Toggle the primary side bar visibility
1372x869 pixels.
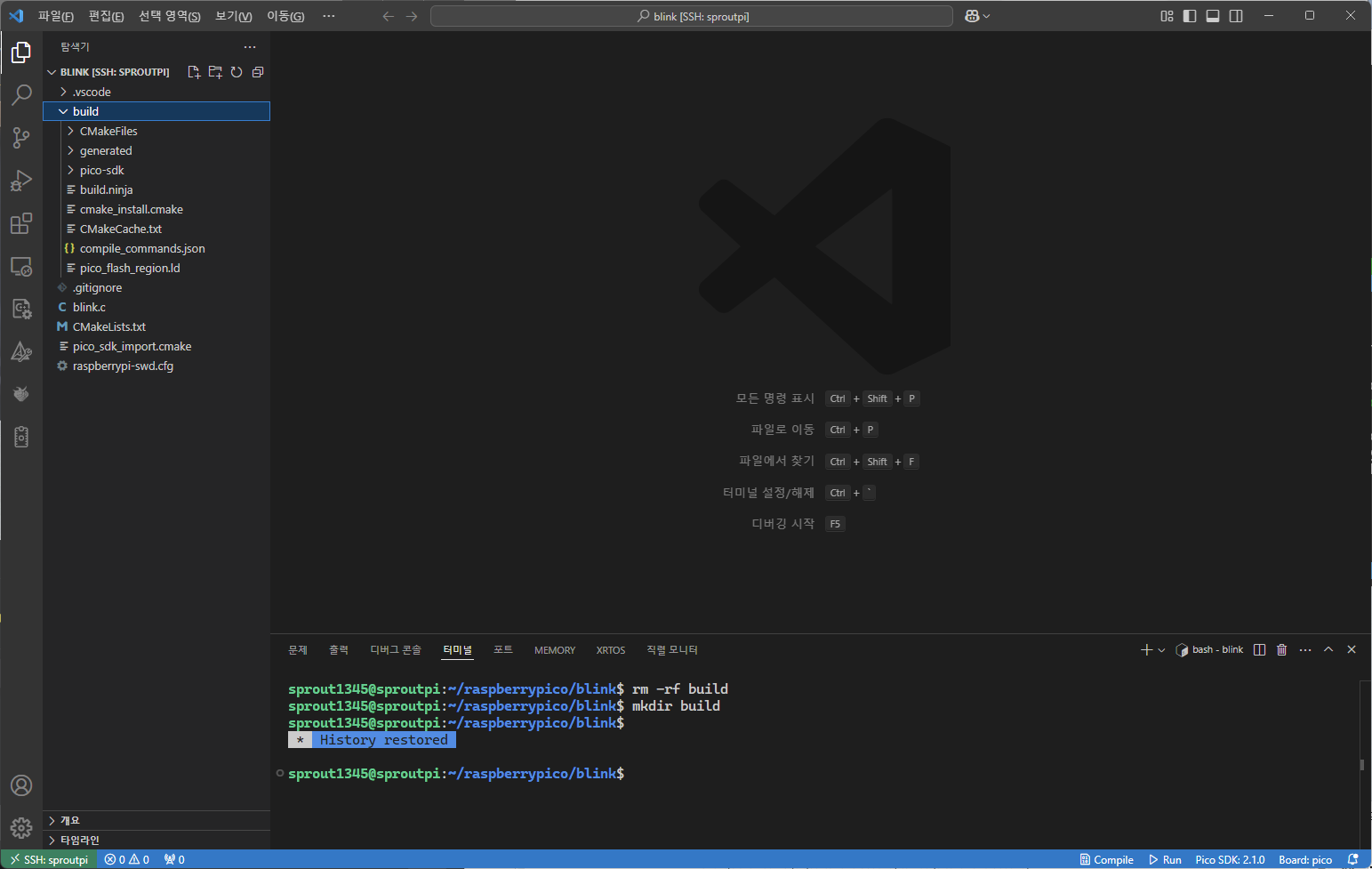click(x=1190, y=16)
